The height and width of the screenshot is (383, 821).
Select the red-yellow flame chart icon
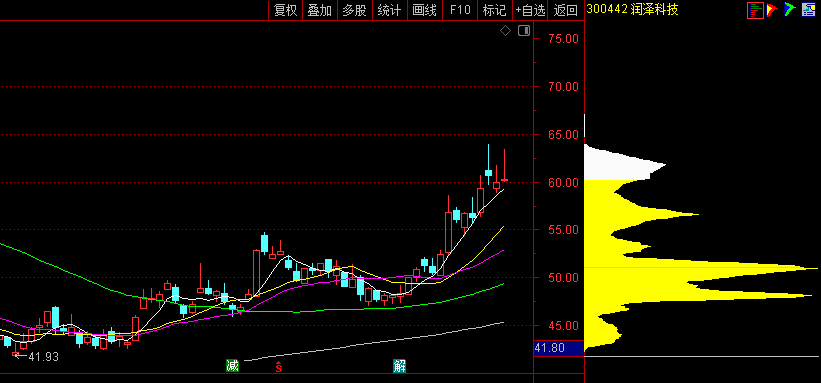tap(772, 9)
